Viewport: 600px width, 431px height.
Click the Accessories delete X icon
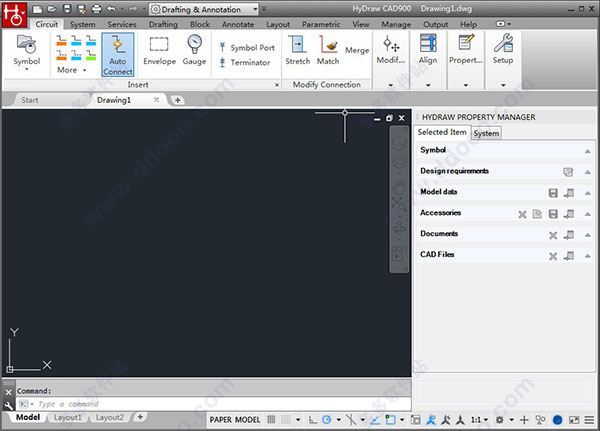point(522,214)
